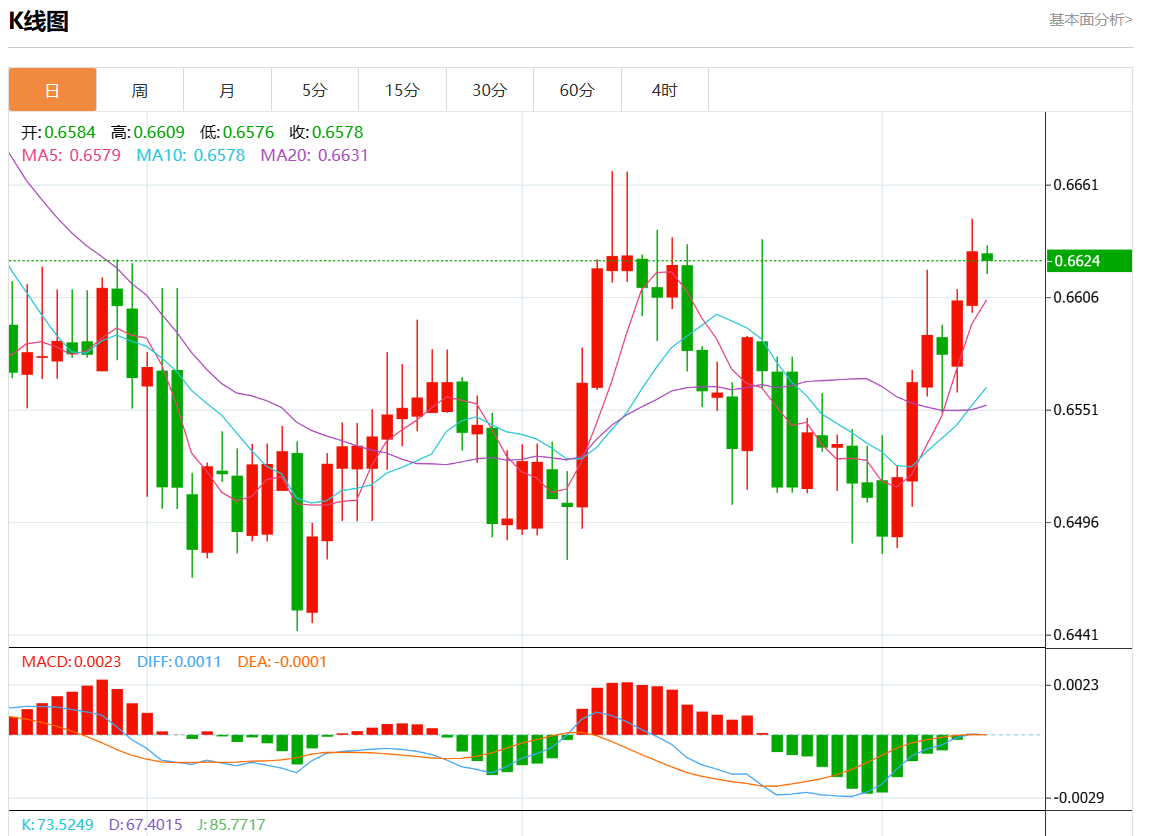Viewport: 1153px width, 836px height.
Task: Click the 0.6661 price axis label
Action: point(1076,185)
